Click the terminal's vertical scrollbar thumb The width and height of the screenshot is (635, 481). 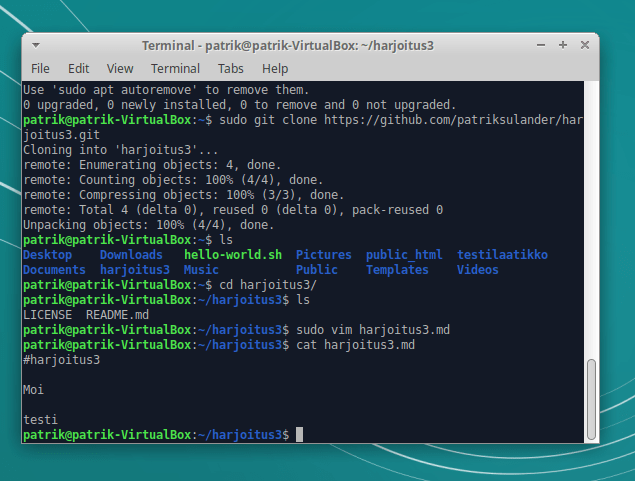coord(591,400)
